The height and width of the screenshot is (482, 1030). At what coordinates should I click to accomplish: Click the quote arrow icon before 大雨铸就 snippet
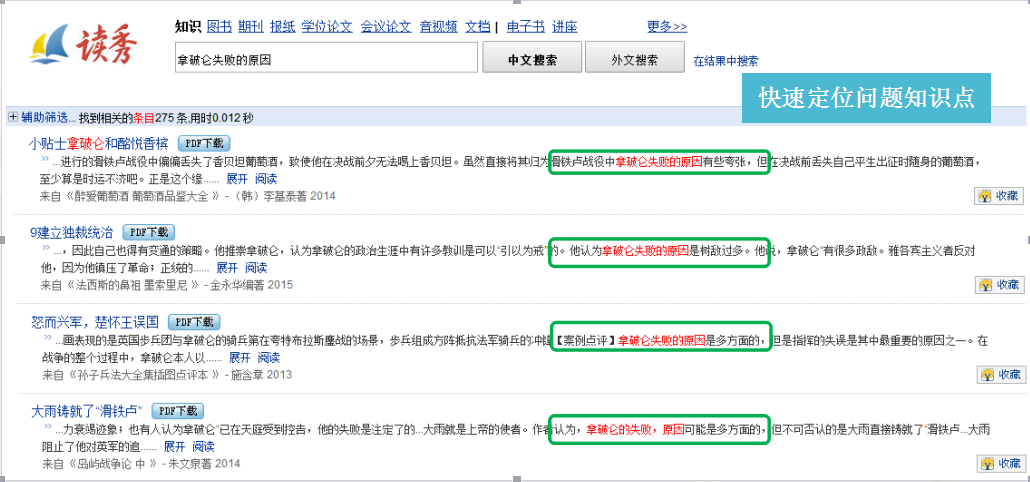click(x=47, y=427)
